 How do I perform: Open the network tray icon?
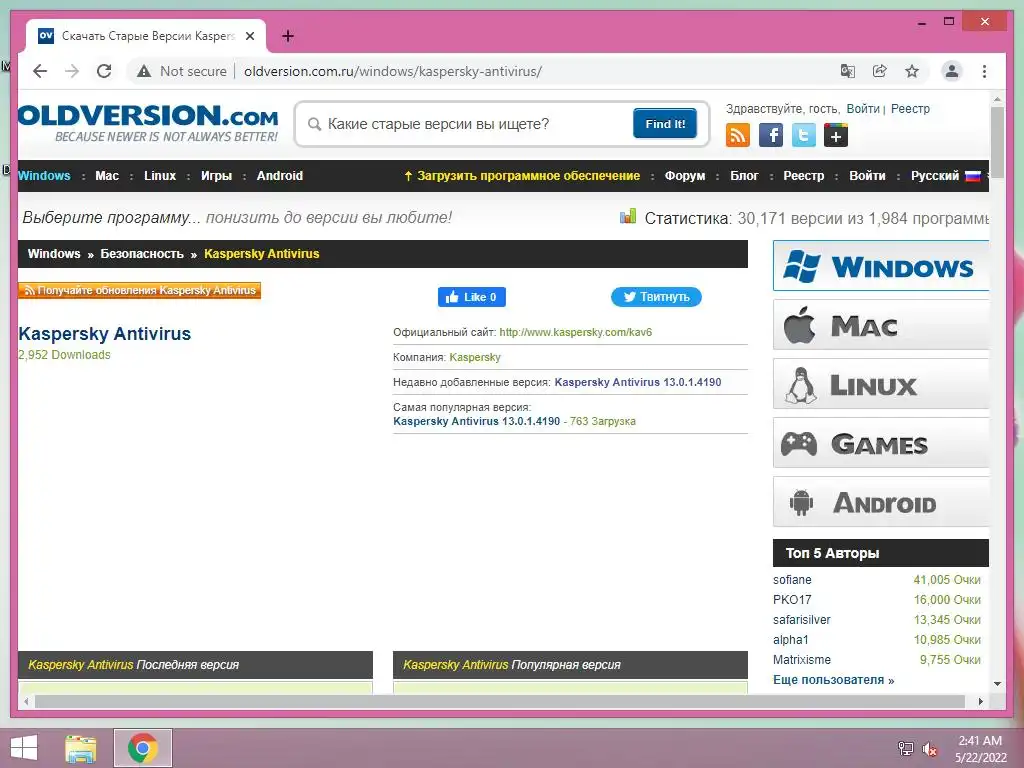906,749
